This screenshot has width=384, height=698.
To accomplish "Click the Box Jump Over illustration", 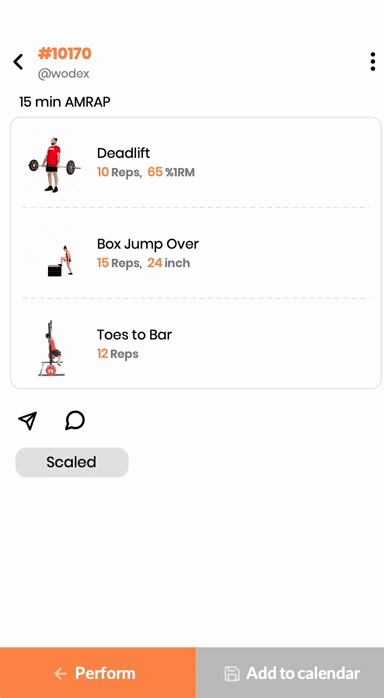I will pyautogui.click(x=61, y=261).
